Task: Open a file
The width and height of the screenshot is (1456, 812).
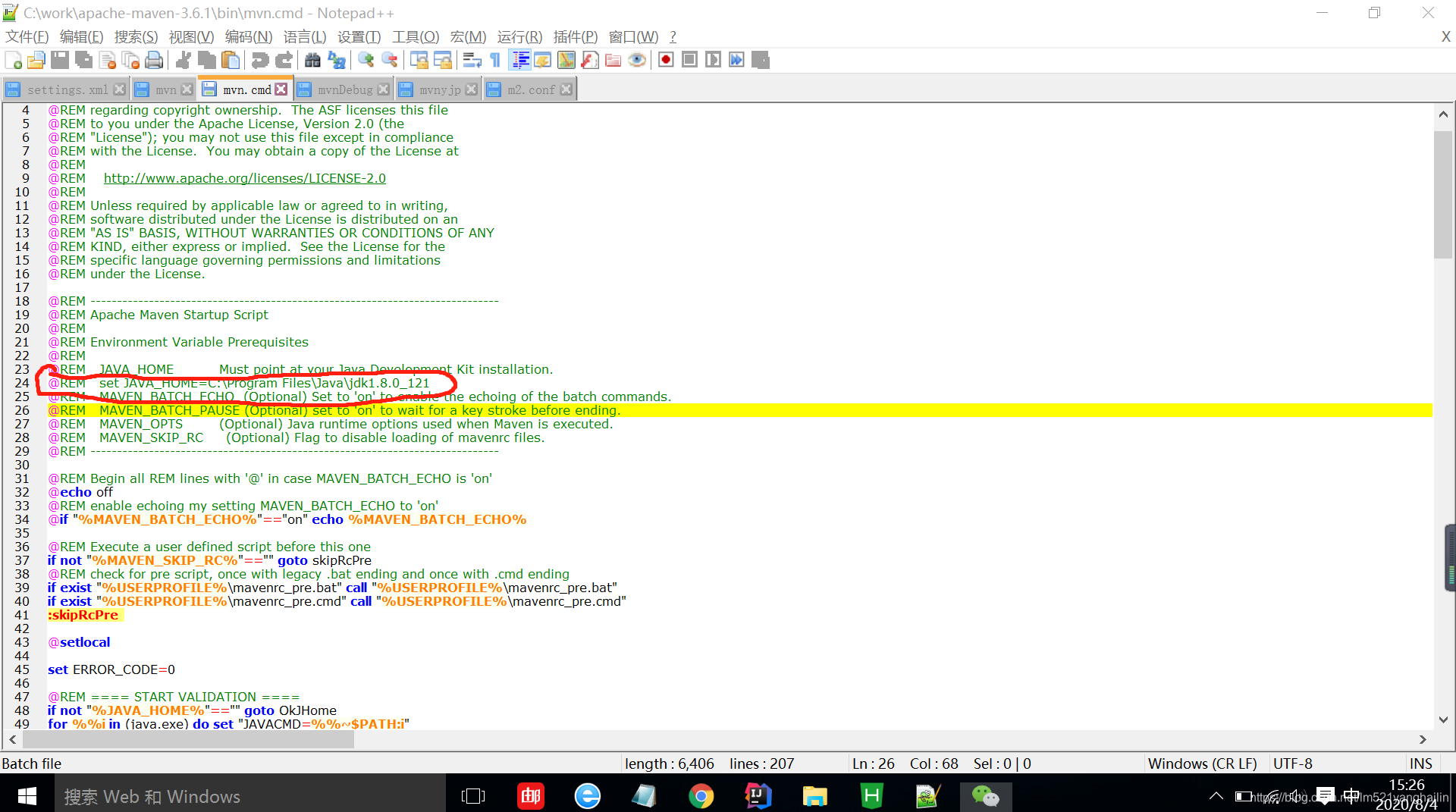Action: coord(36,59)
